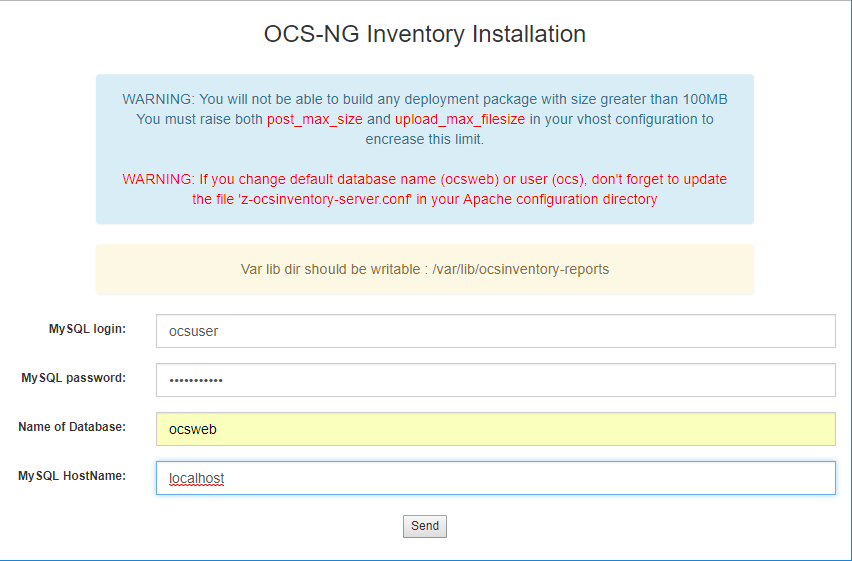This screenshot has width=852, height=561.
Task: Focus the MySQL password field
Action: pyautogui.click(x=496, y=380)
